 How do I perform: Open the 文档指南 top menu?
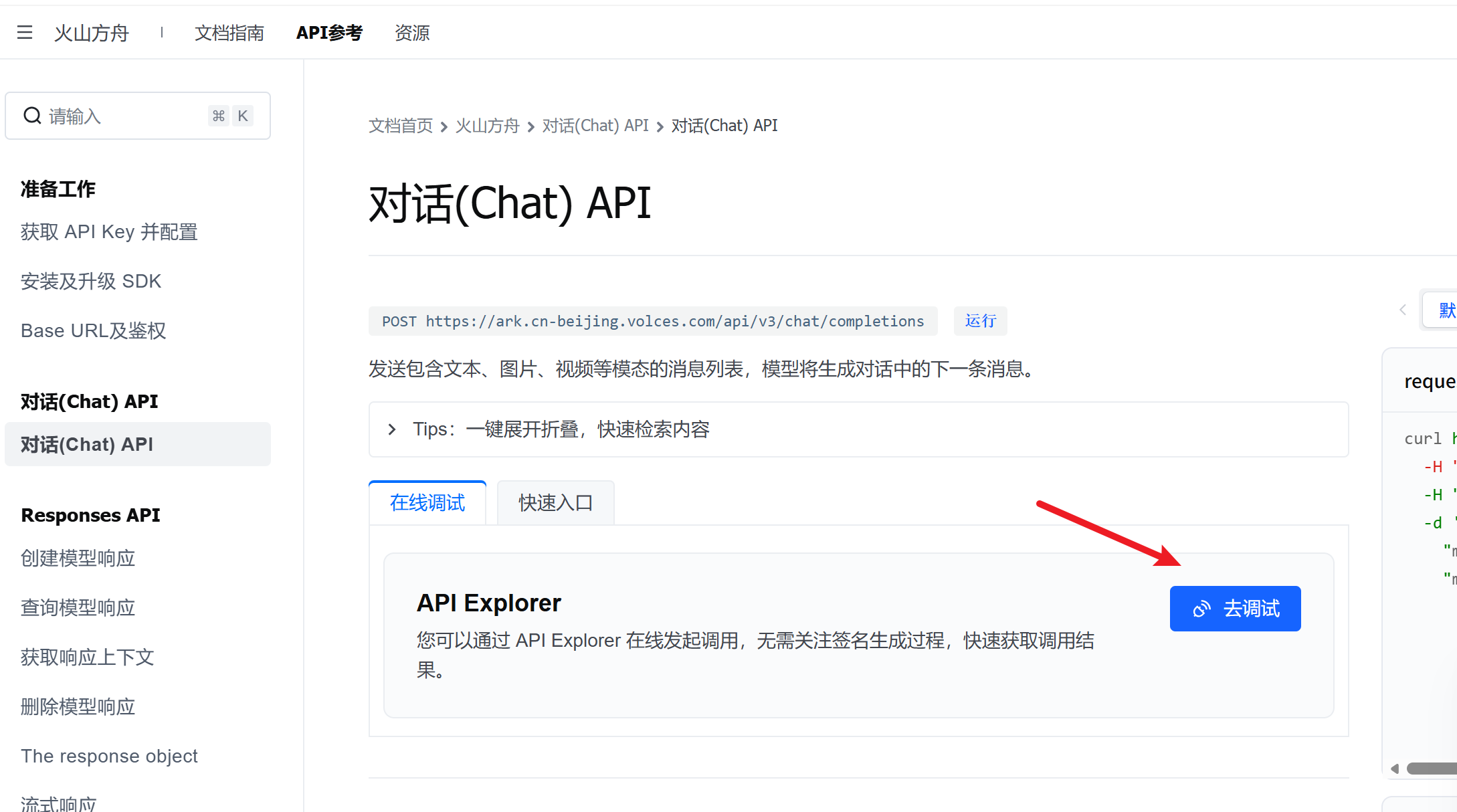point(229,33)
